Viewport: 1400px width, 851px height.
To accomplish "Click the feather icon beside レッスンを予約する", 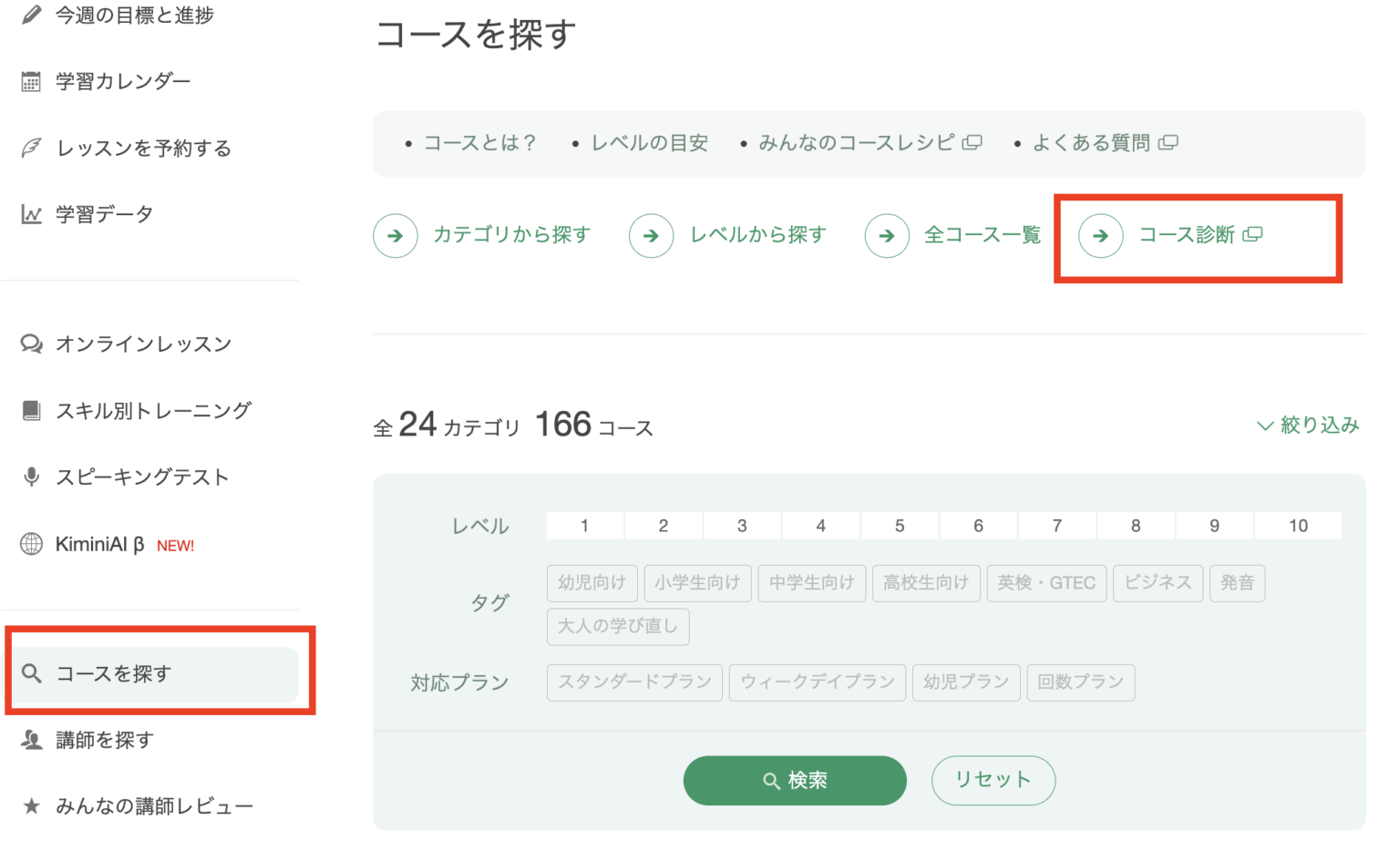I will (31, 148).
